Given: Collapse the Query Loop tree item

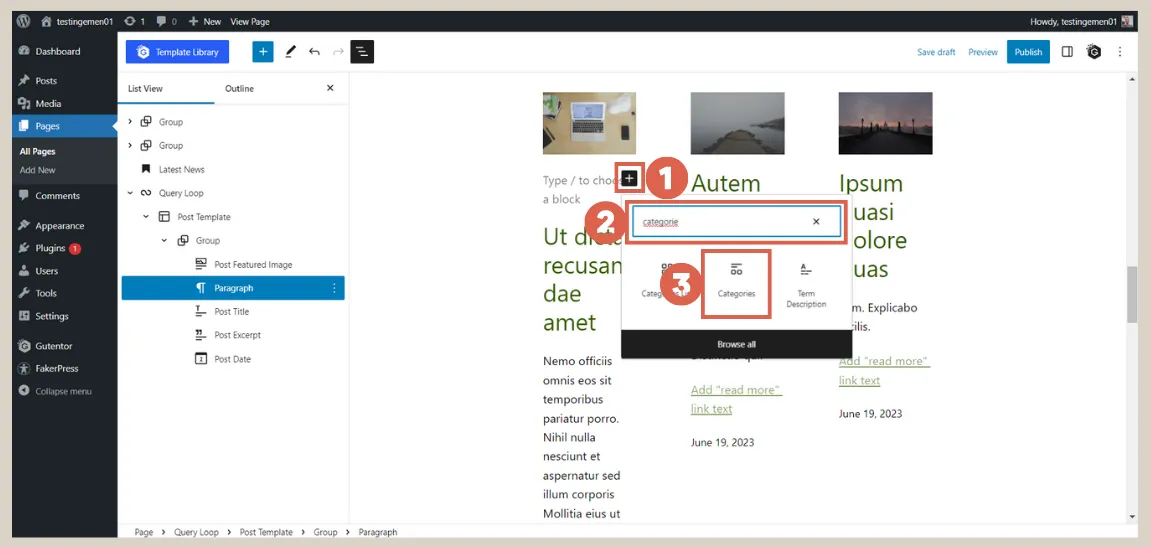Looking at the screenshot, I should tap(130, 193).
